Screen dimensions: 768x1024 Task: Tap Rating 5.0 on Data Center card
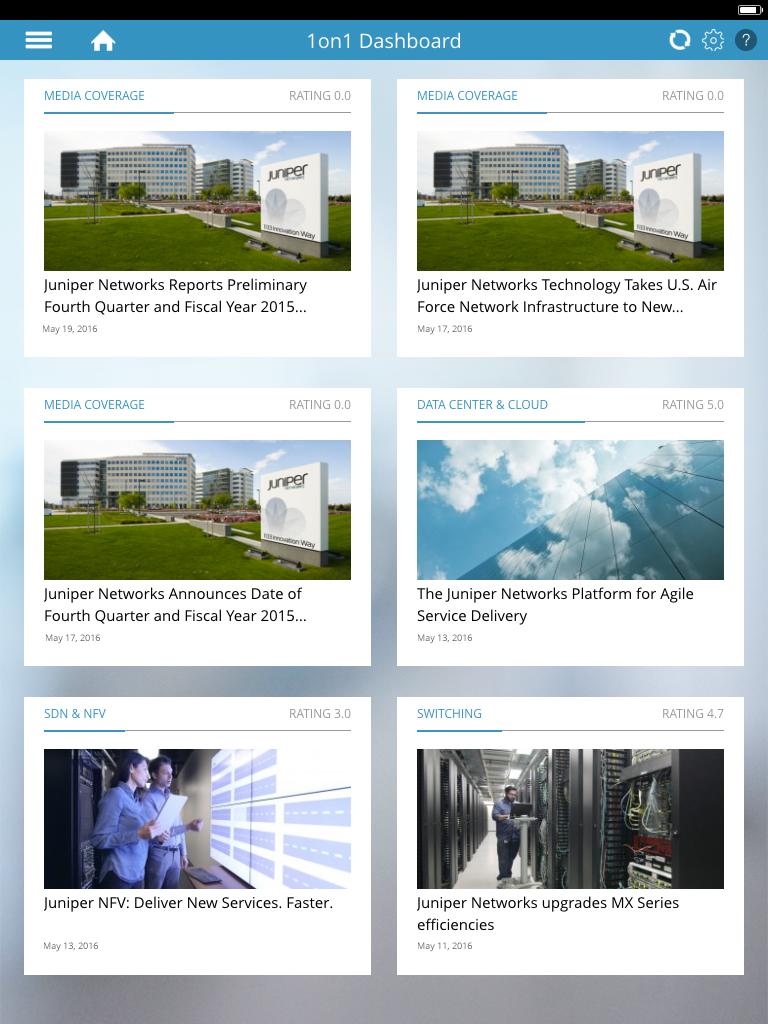tap(693, 404)
